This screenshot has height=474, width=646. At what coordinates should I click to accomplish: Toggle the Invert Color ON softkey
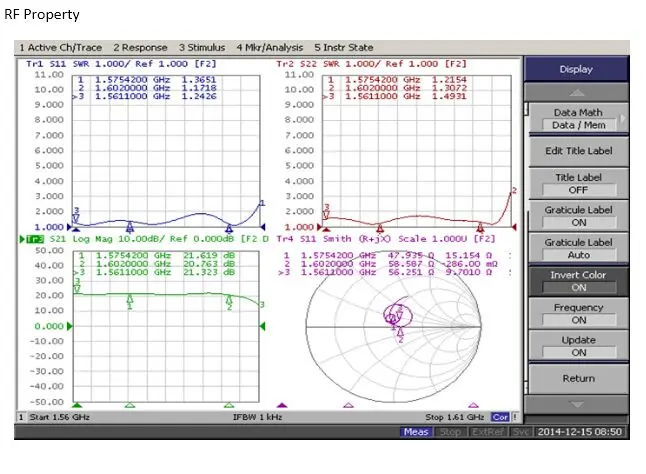[x=578, y=281]
